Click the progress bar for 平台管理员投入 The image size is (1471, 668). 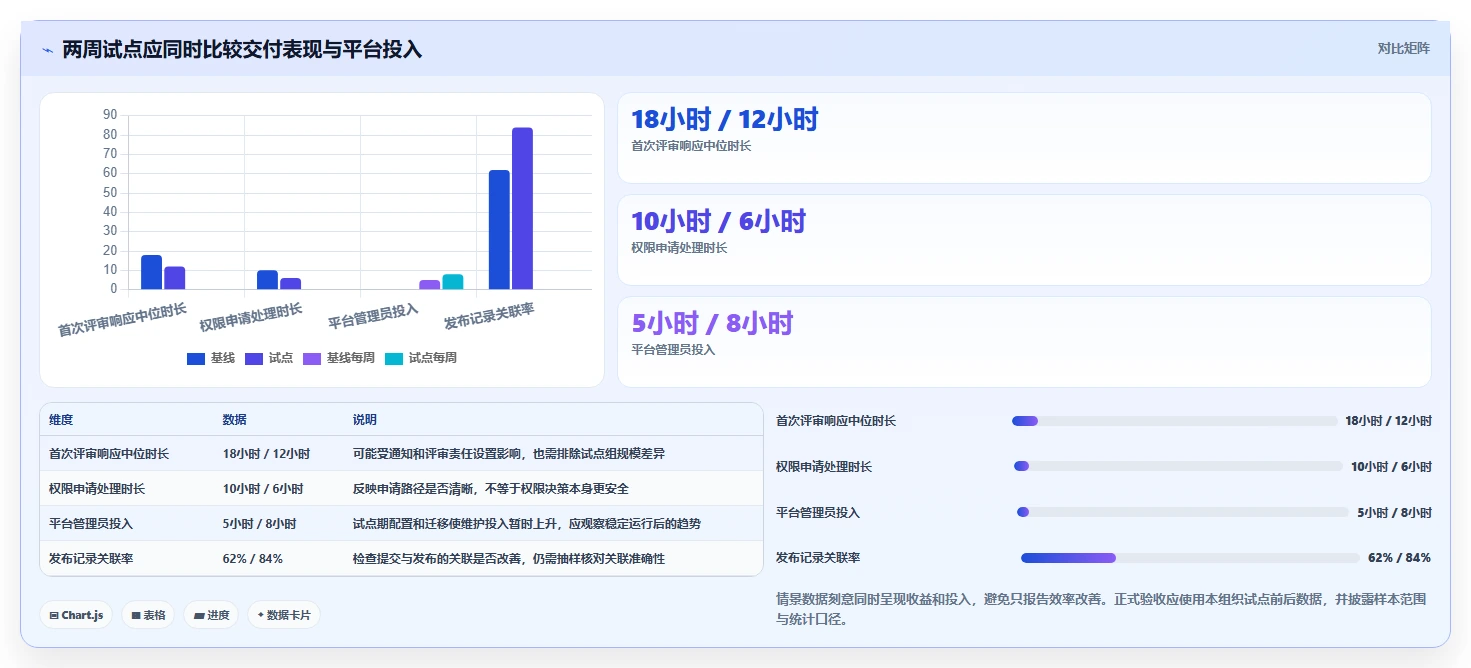click(1183, 512)
